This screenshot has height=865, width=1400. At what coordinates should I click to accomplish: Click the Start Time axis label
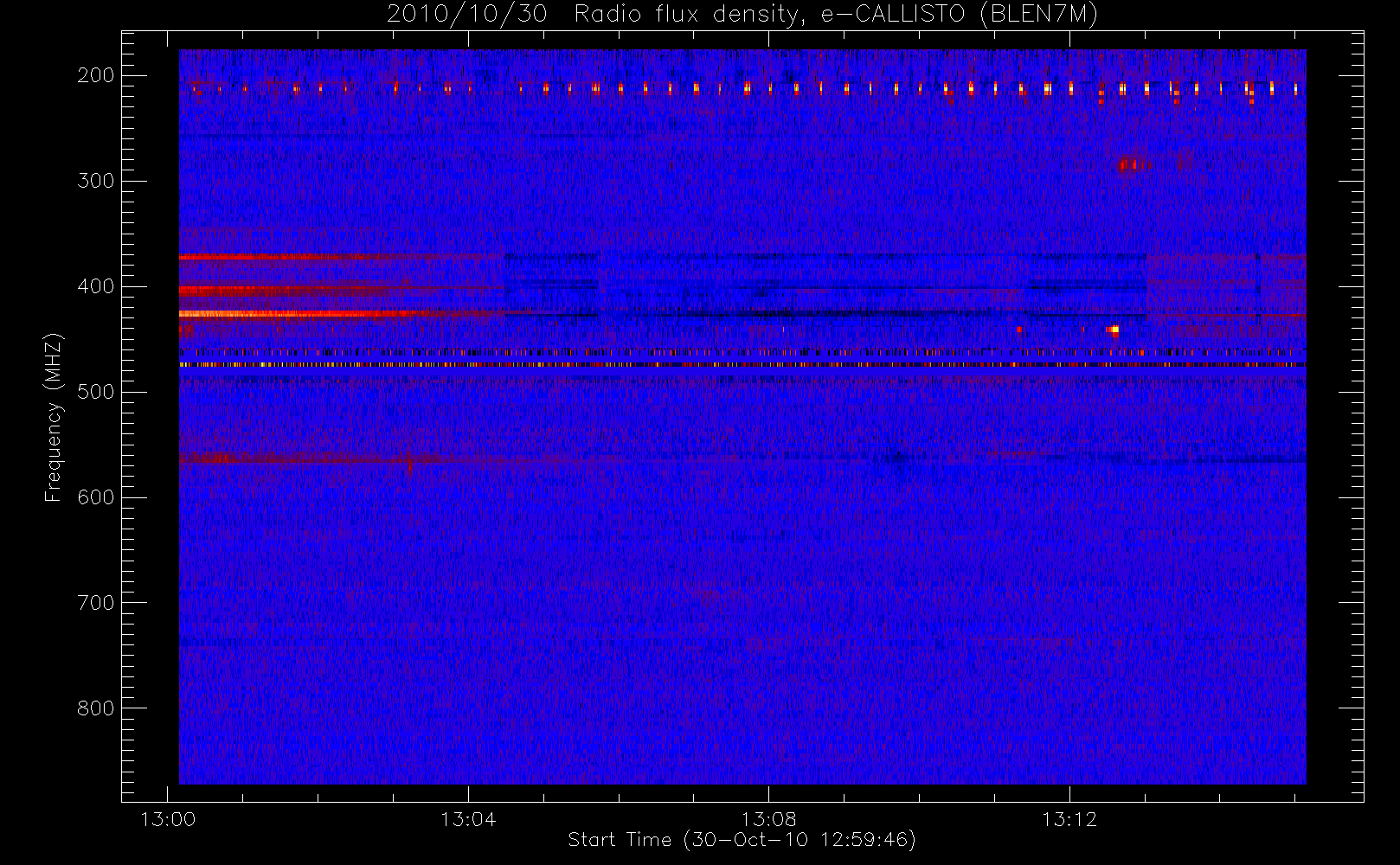coord(742,840)
